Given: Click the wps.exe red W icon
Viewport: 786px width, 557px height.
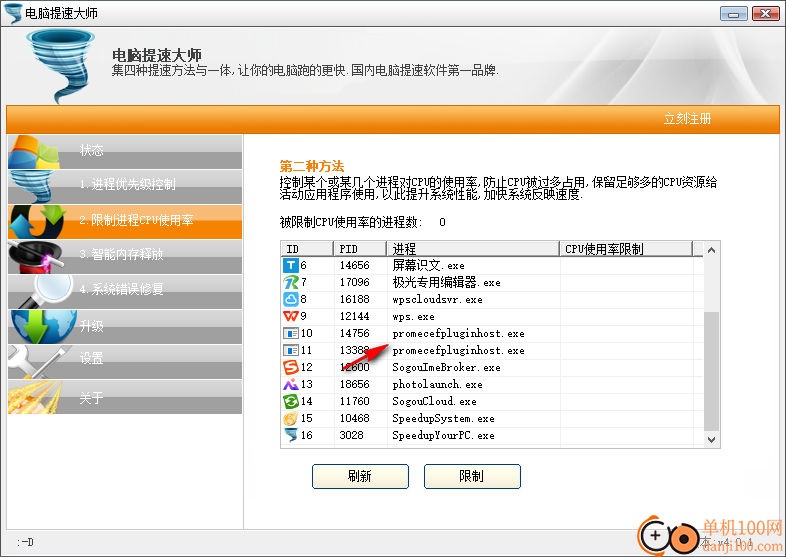Looking at the screenshot, I should 291,316.
